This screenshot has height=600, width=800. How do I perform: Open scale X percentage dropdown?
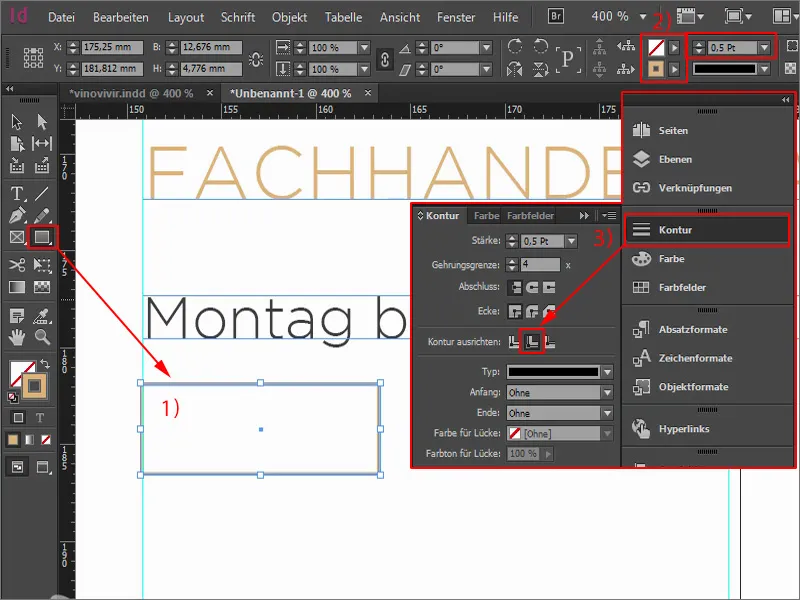(x=364, y=47)
